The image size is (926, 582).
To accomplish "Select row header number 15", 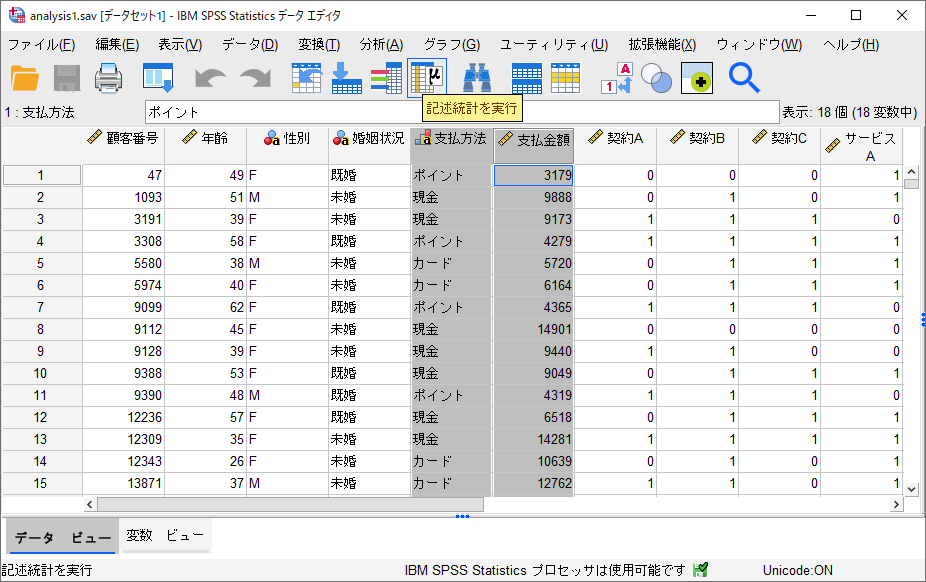I will [x=41, y=483].
